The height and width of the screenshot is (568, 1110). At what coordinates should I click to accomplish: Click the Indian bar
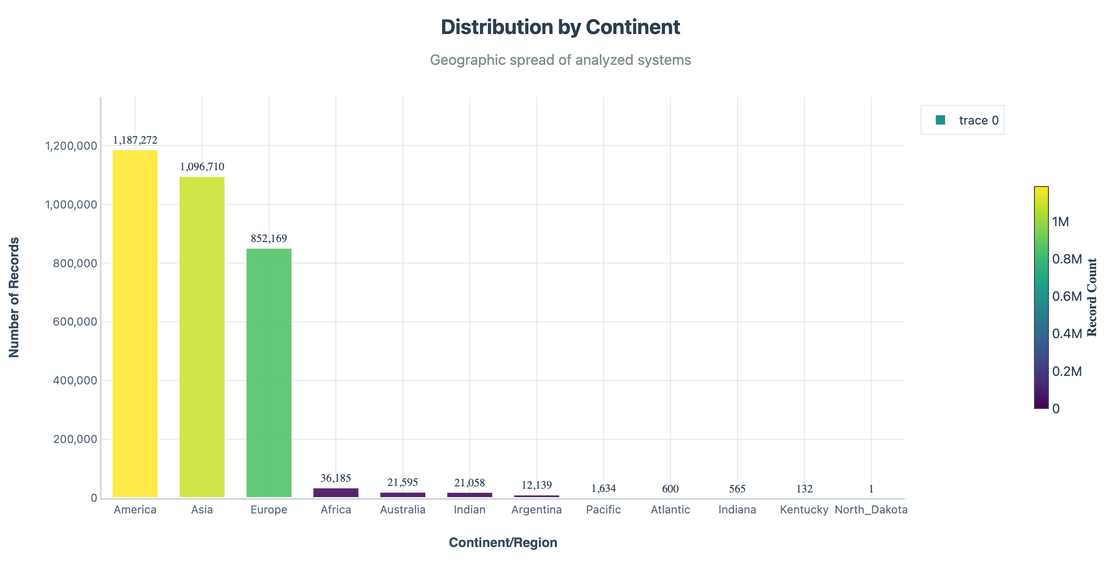click(470, 494)
